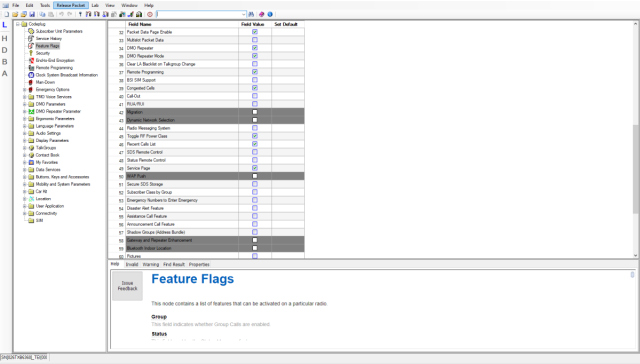Viewport: 640px width, 364px height.
Task: Expand the Audio Settings tree node
Action: (24, 133)
